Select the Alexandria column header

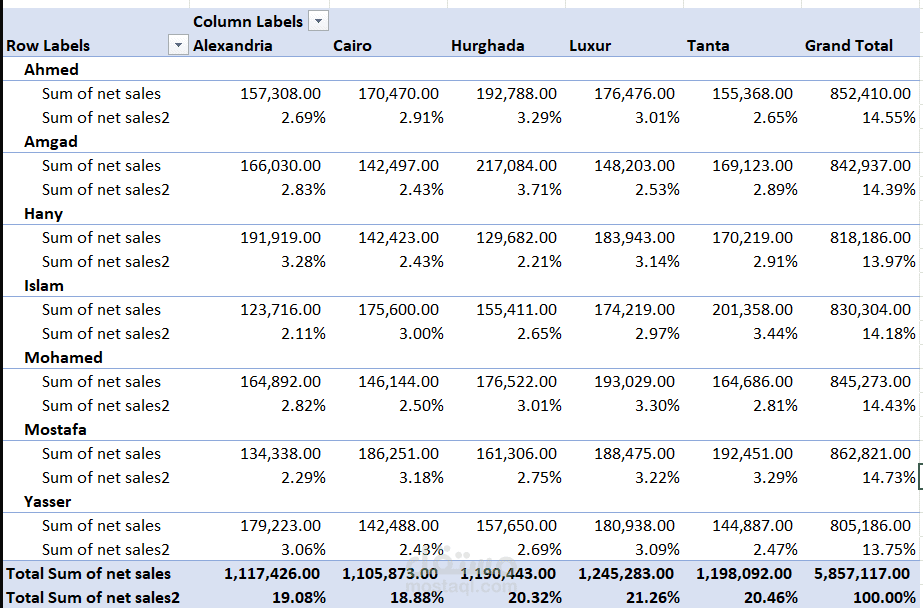click(233, 45)
